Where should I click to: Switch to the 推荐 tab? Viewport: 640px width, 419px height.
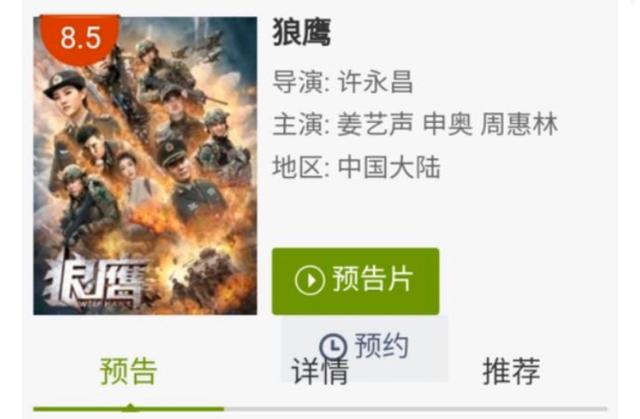coord(511,371)
